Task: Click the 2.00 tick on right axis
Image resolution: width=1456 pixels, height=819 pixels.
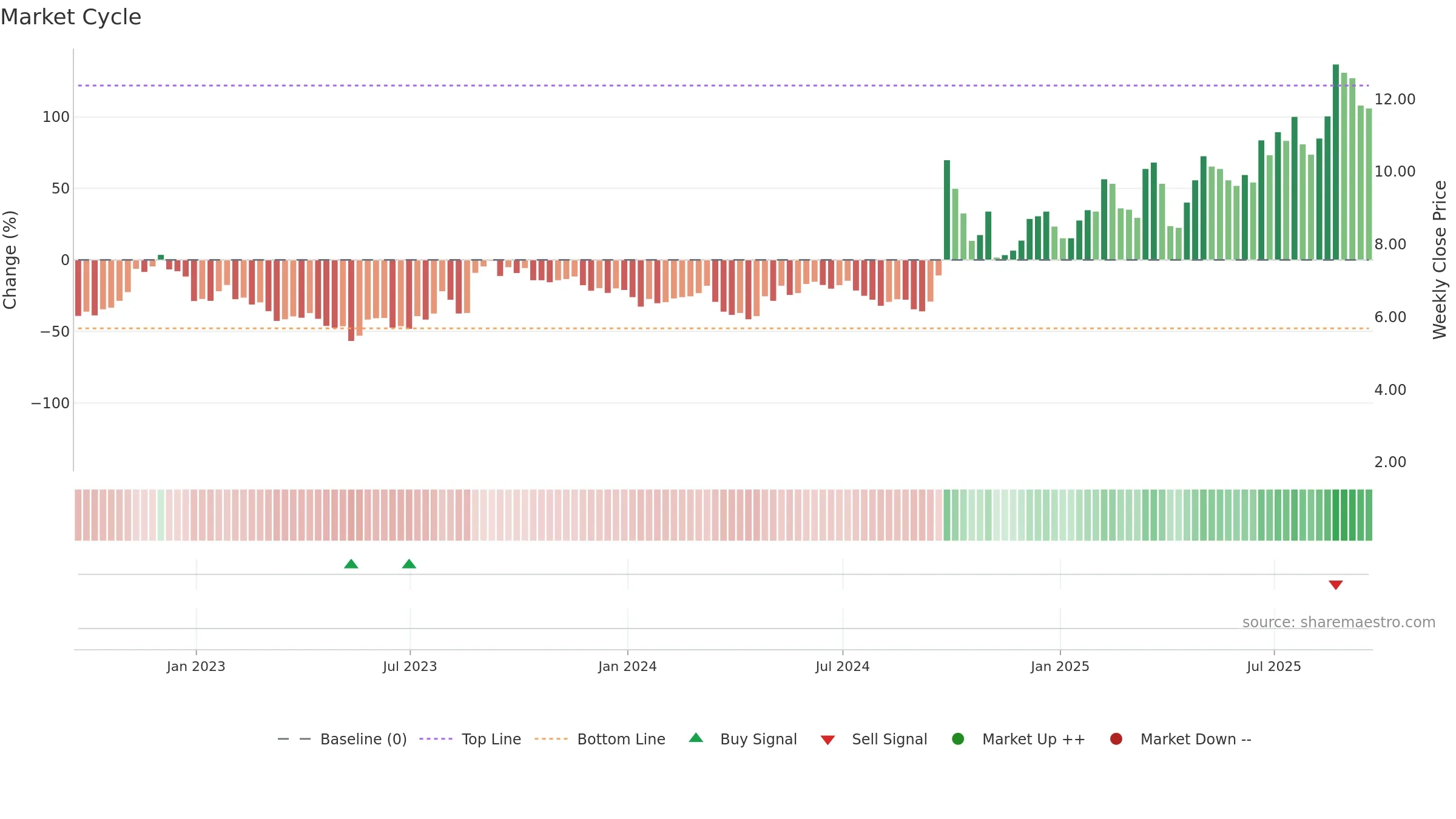Action: point(1390,462)
